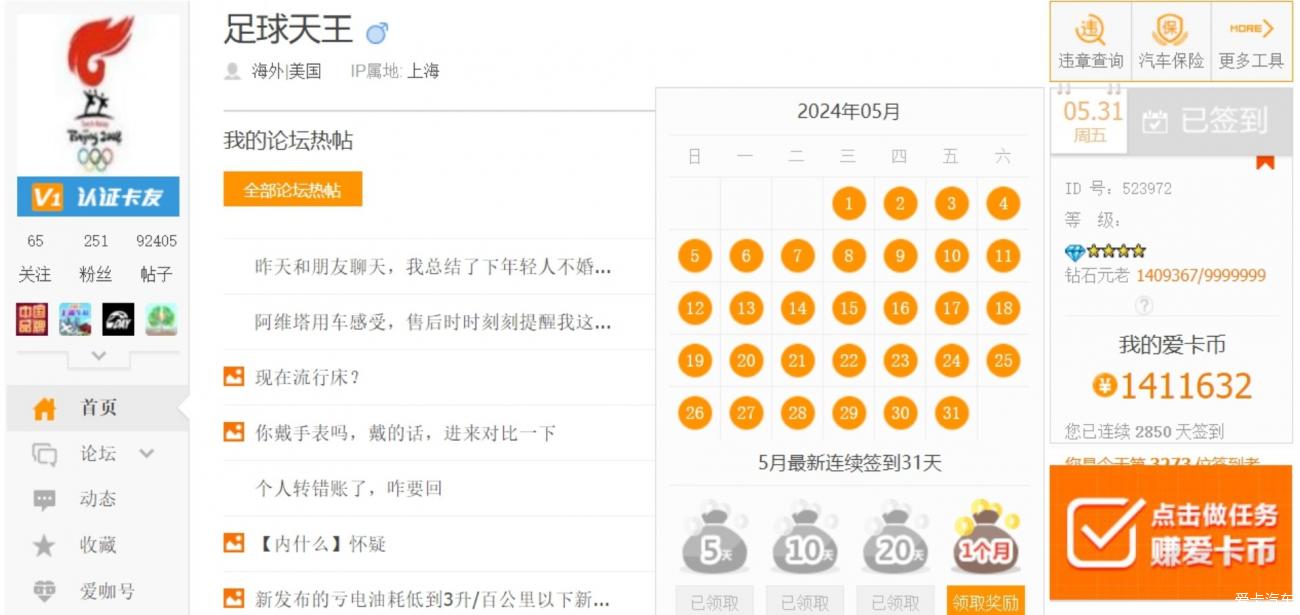Click the V1 认证卡友 badge
The height and width of the screenshot is (615, 1300).
point(98,197)
